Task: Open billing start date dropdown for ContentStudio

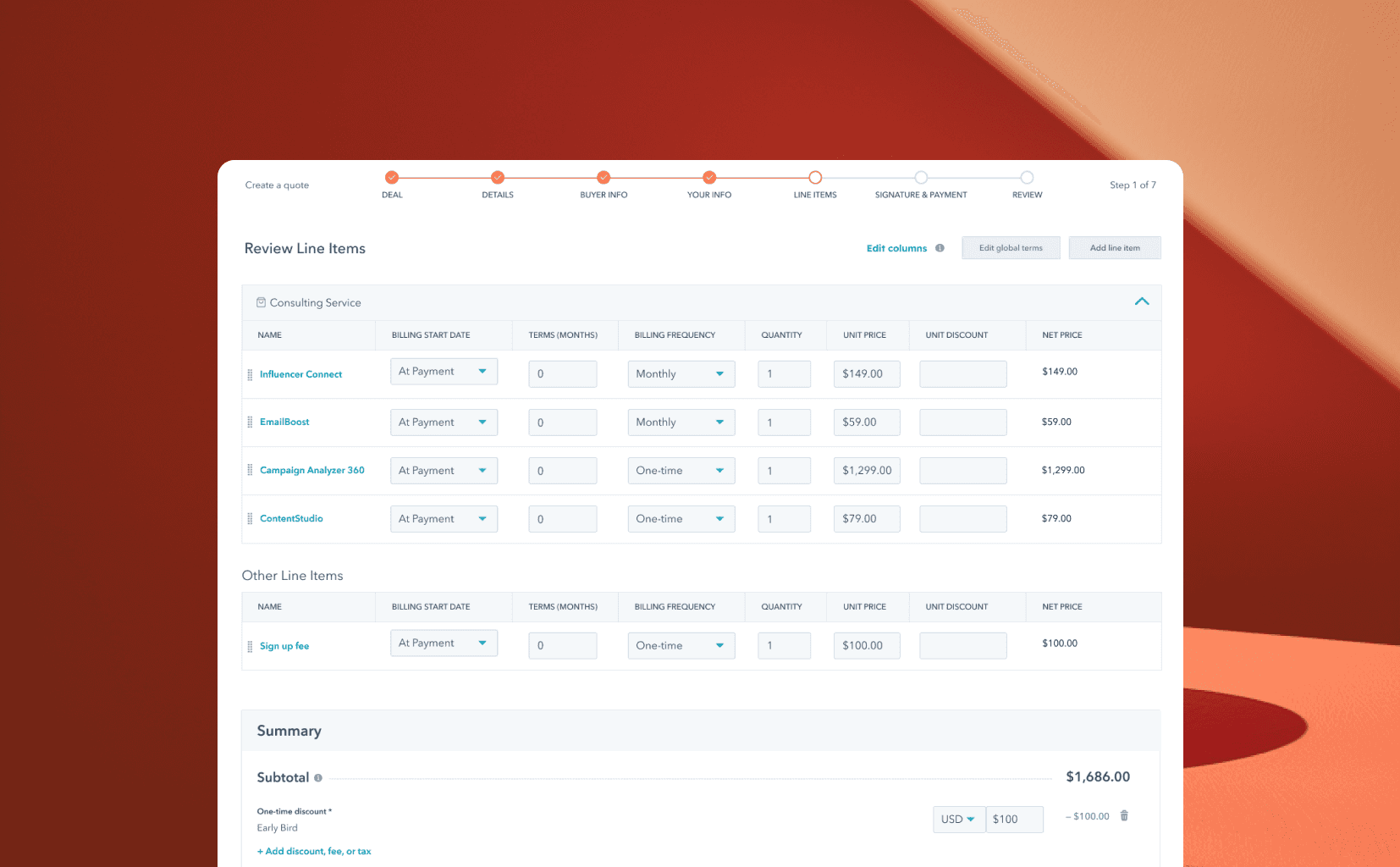Action: (444, 518)
